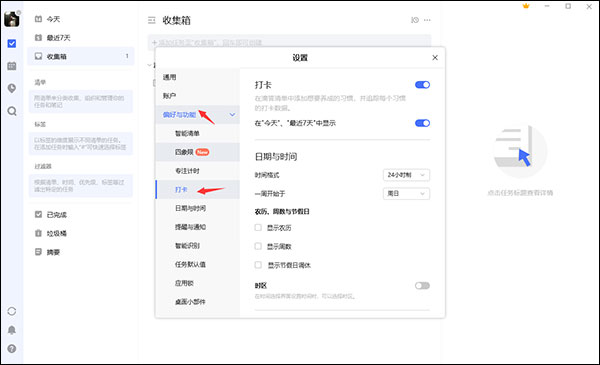Click the premium crown icon
The width and height of the screenshot is (600, 365).
(x=526, y=6)
